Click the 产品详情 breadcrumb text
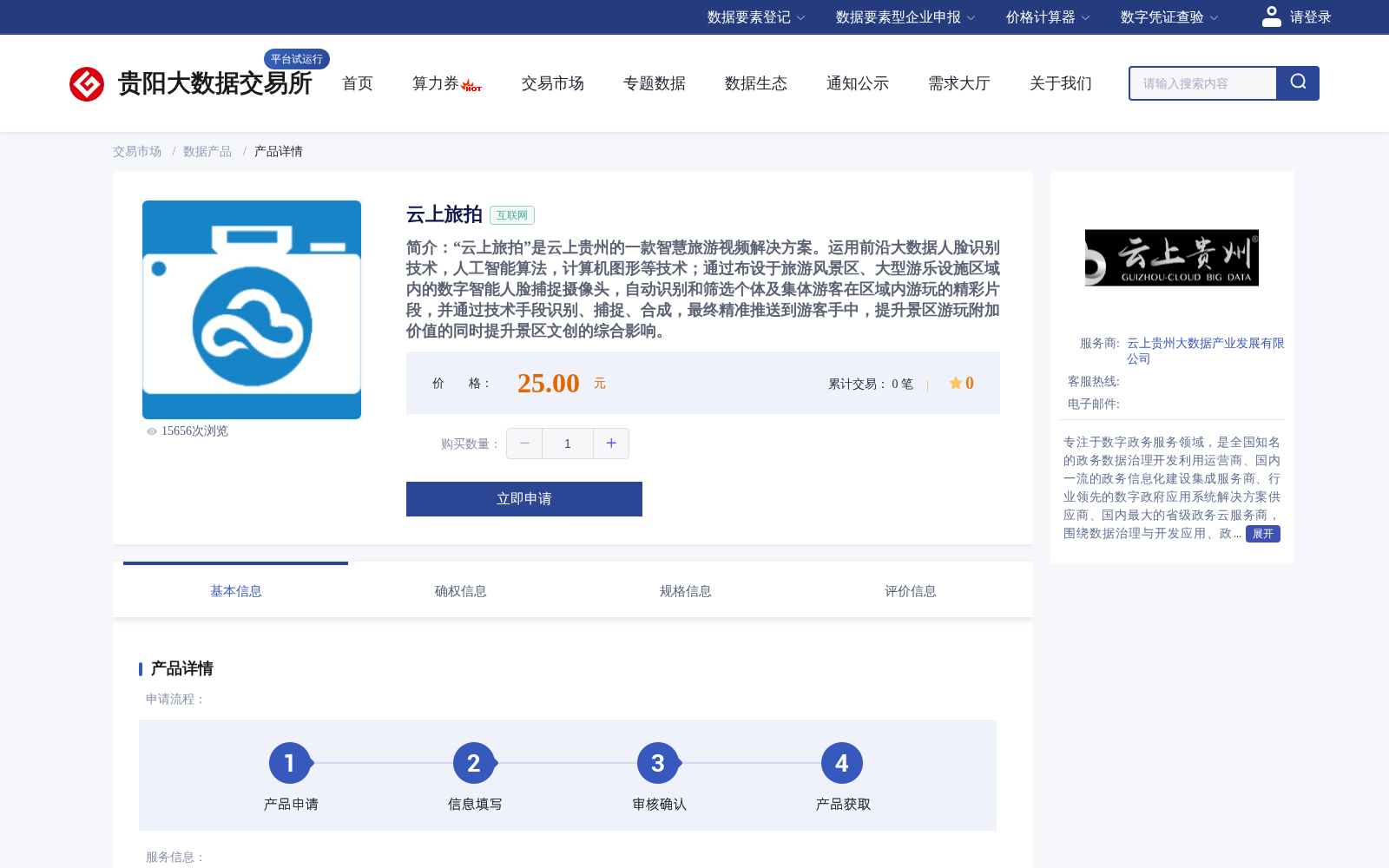The width and height of the screenshot is (1389, 868). click(x=279, y=151)
